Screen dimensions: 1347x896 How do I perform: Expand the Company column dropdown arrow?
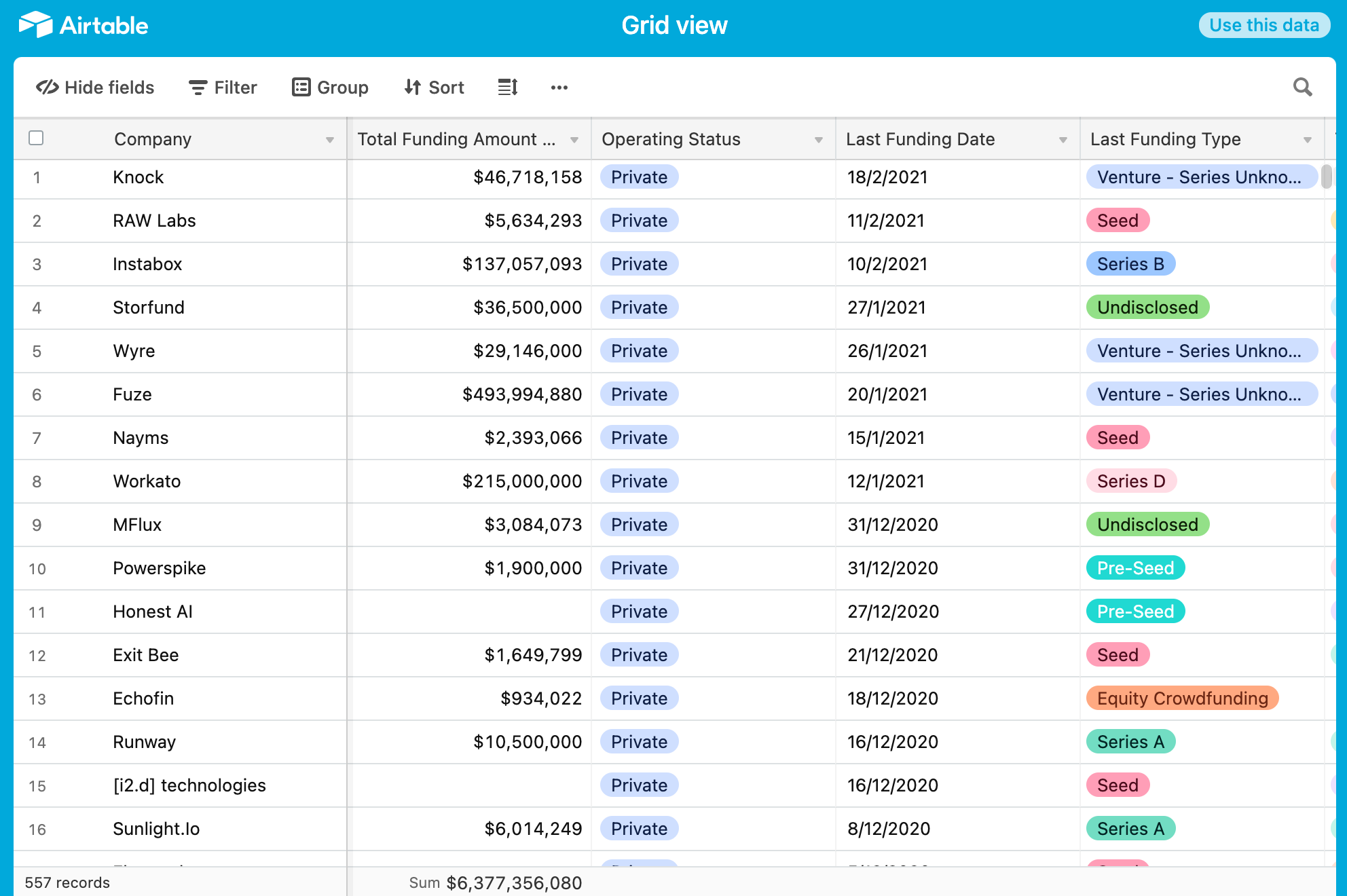pyautogui.click(x=330, y=140)
